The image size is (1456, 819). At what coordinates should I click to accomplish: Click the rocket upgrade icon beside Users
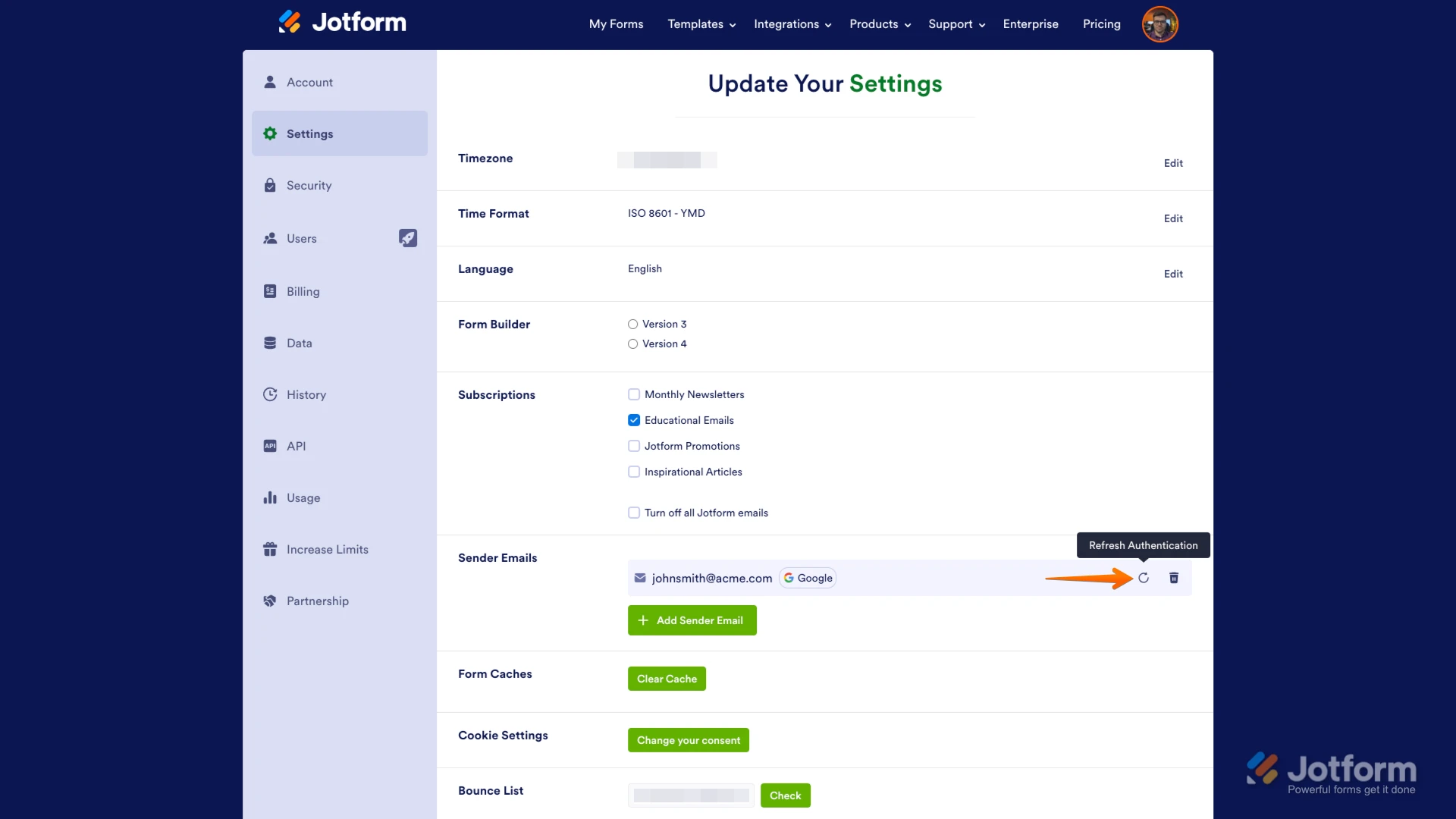click(x=408, y=238)
